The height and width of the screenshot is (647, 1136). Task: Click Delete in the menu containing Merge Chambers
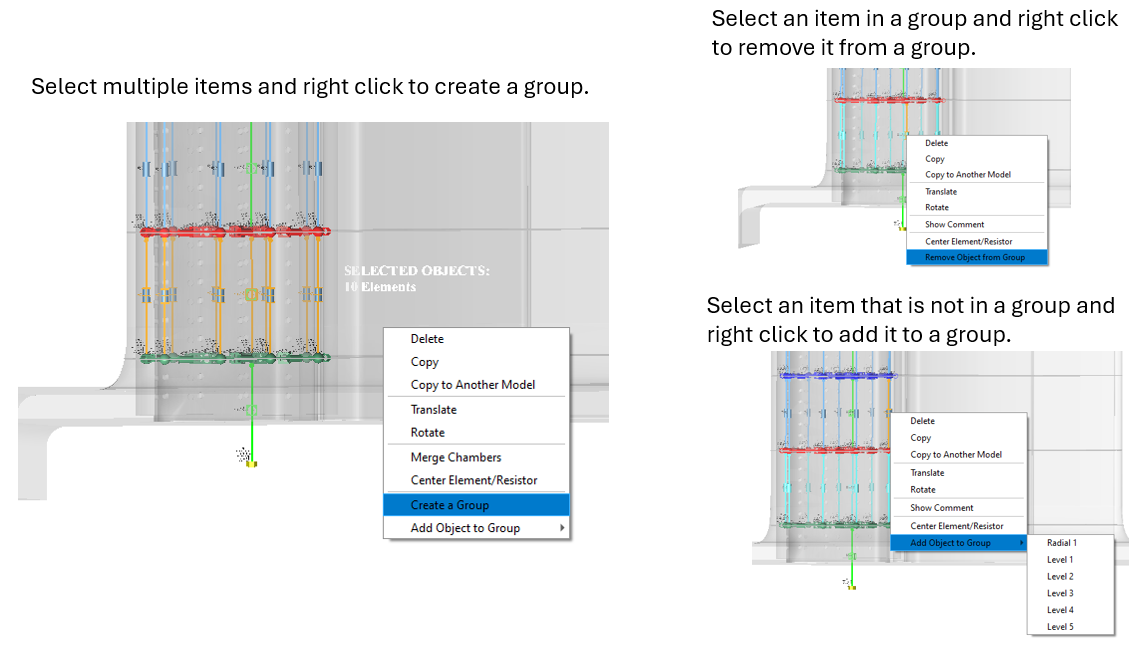click(x=427, y=339)
